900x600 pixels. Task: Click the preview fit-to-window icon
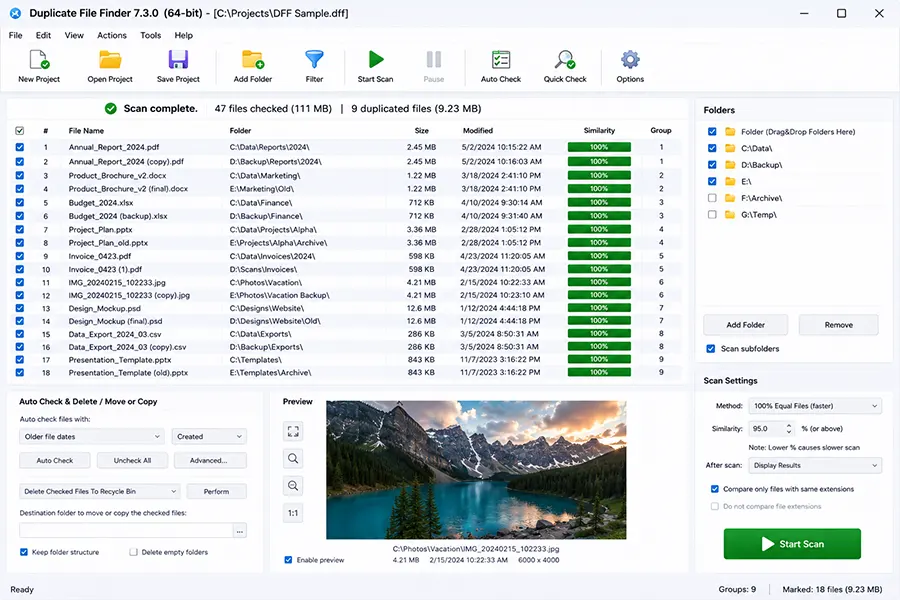point(293,431)
